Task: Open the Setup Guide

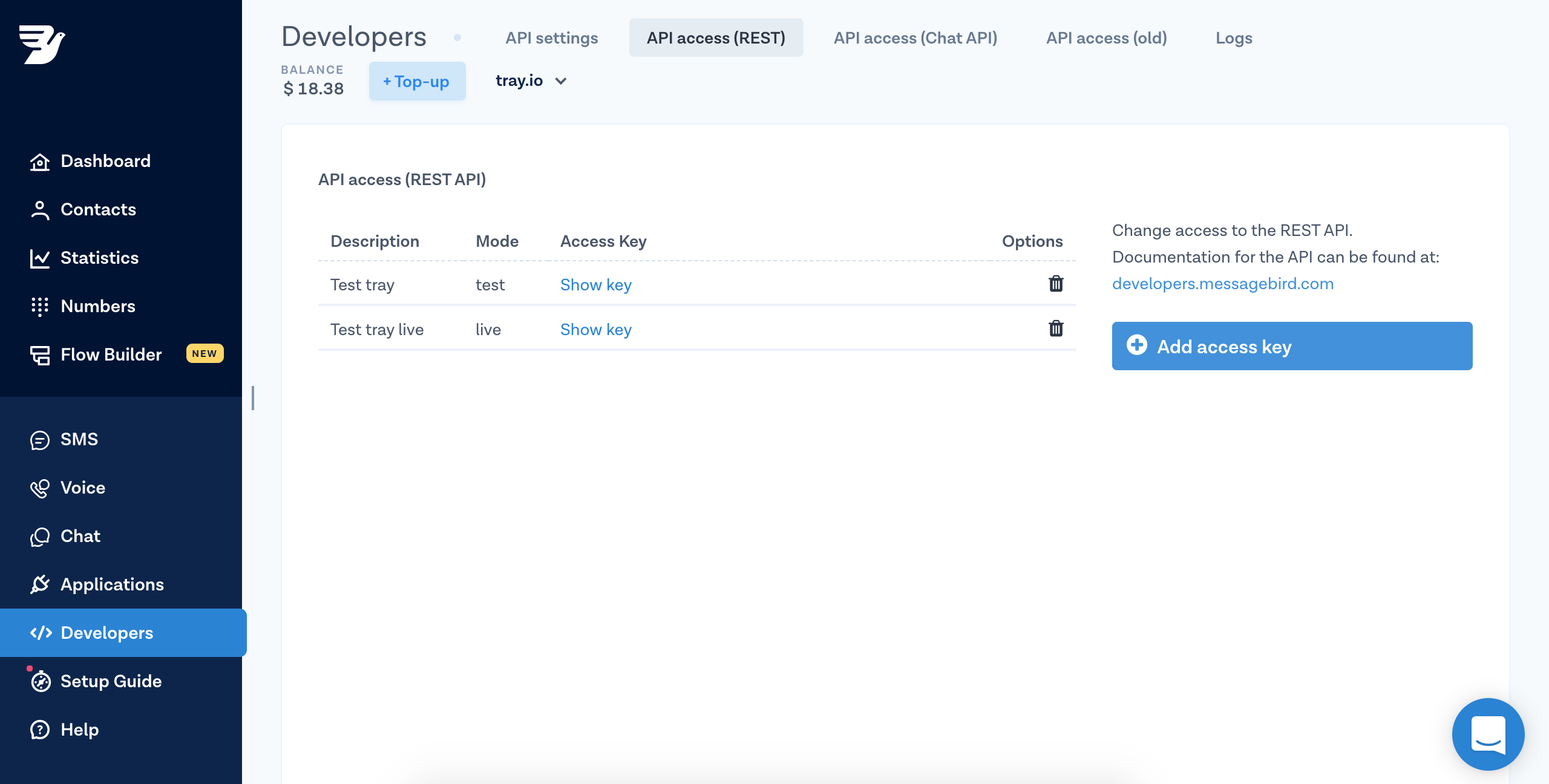Action: (x=111, y=681)
